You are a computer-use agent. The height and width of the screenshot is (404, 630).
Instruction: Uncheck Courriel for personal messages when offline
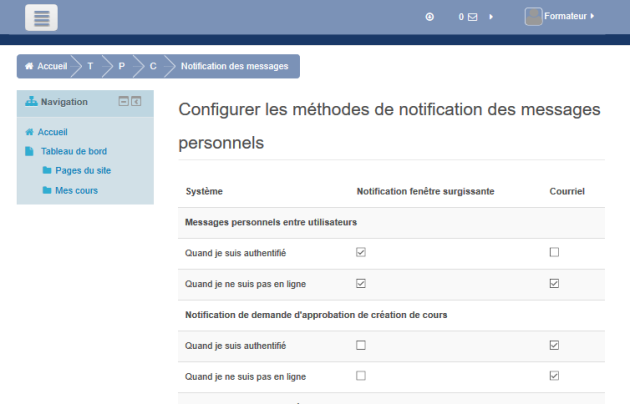554,284
